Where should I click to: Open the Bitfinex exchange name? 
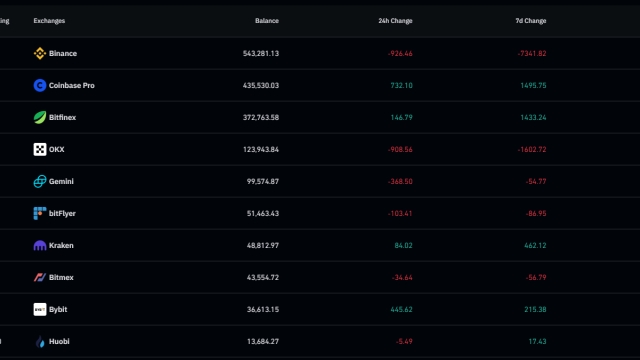click(x=62, y=118)
